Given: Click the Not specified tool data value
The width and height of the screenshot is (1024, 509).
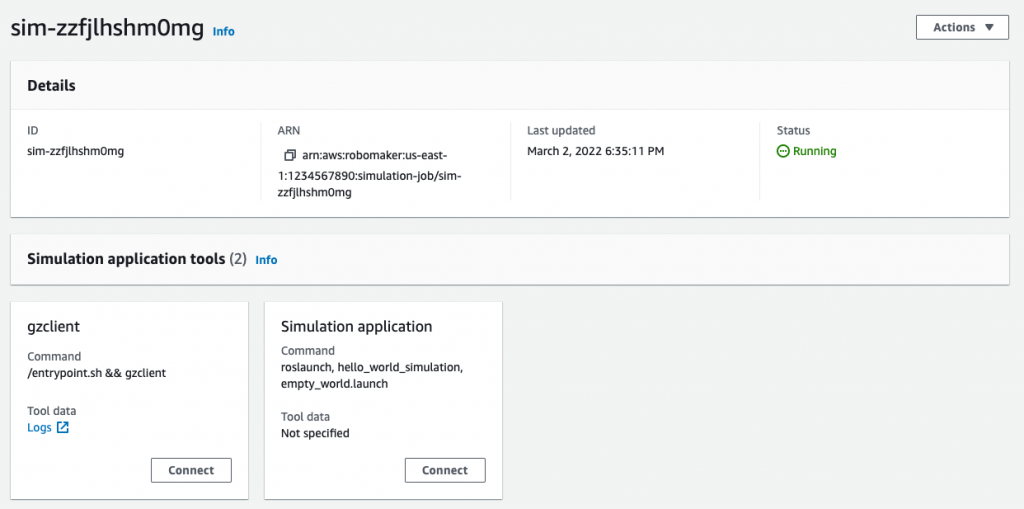Looking at the screenshot, I should (315, 433).
